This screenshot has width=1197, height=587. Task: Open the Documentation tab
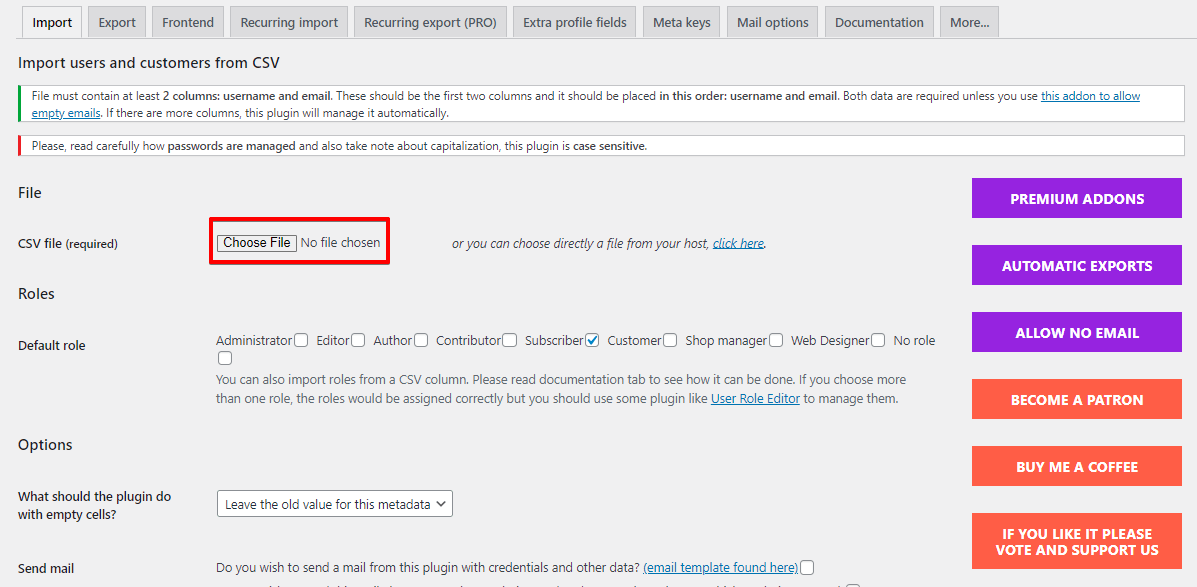[879, 23]
